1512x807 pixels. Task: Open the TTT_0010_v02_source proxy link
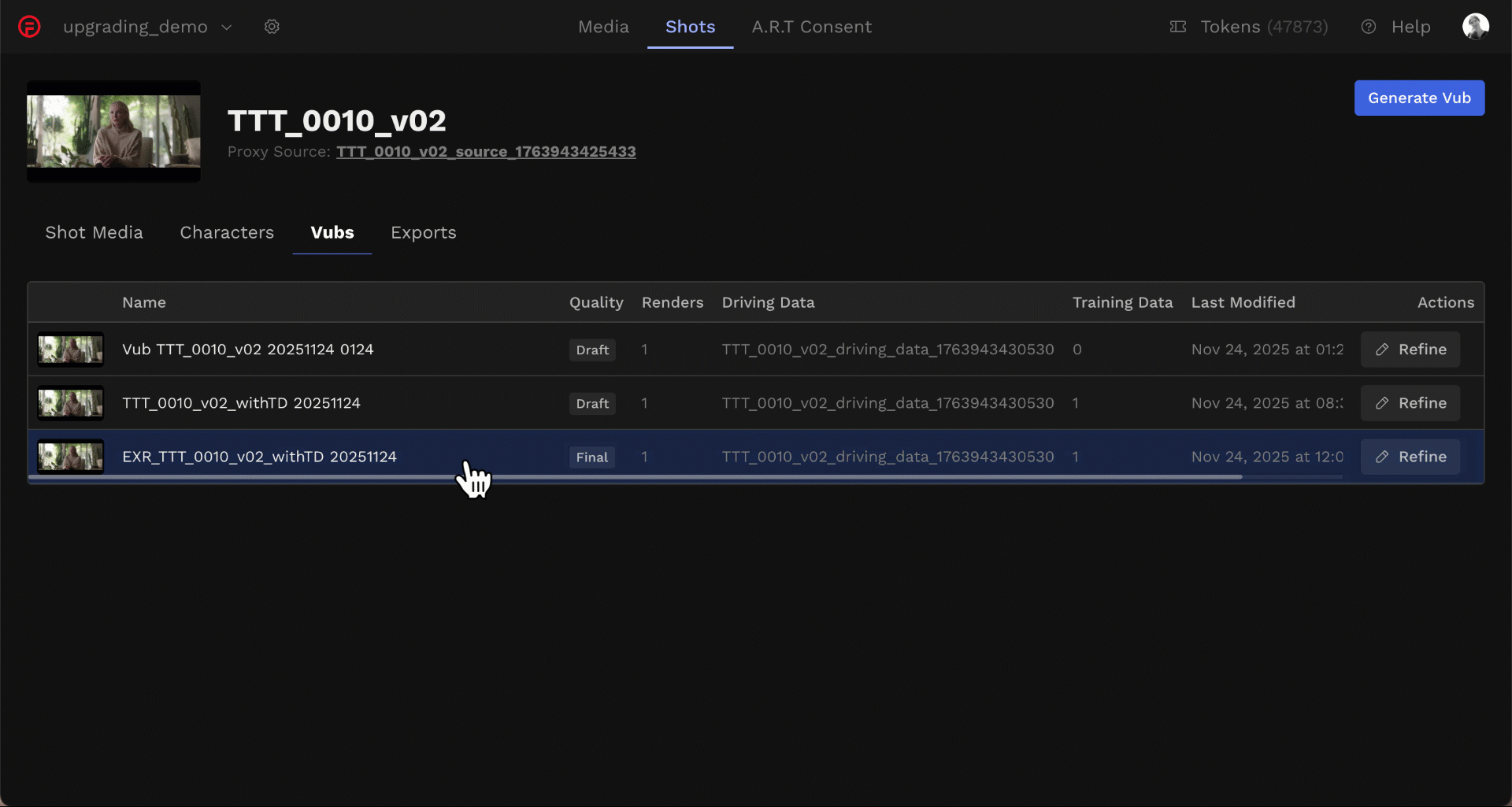pos(486,151)
